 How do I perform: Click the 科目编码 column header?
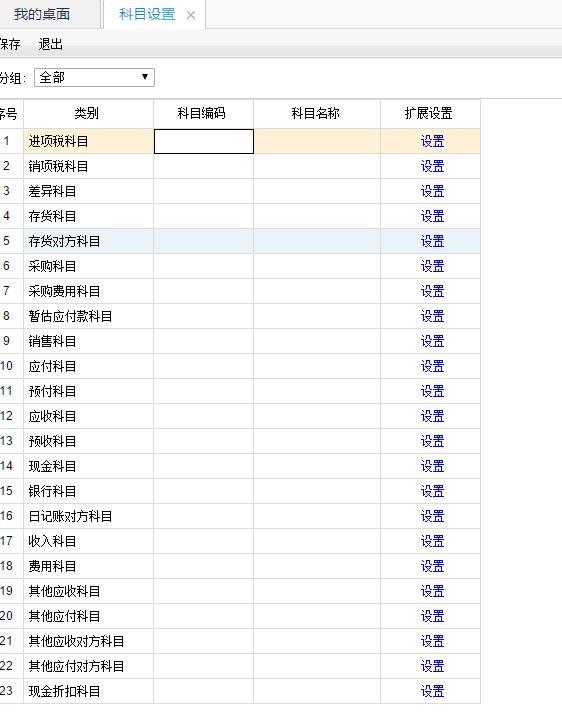(203, 114)
